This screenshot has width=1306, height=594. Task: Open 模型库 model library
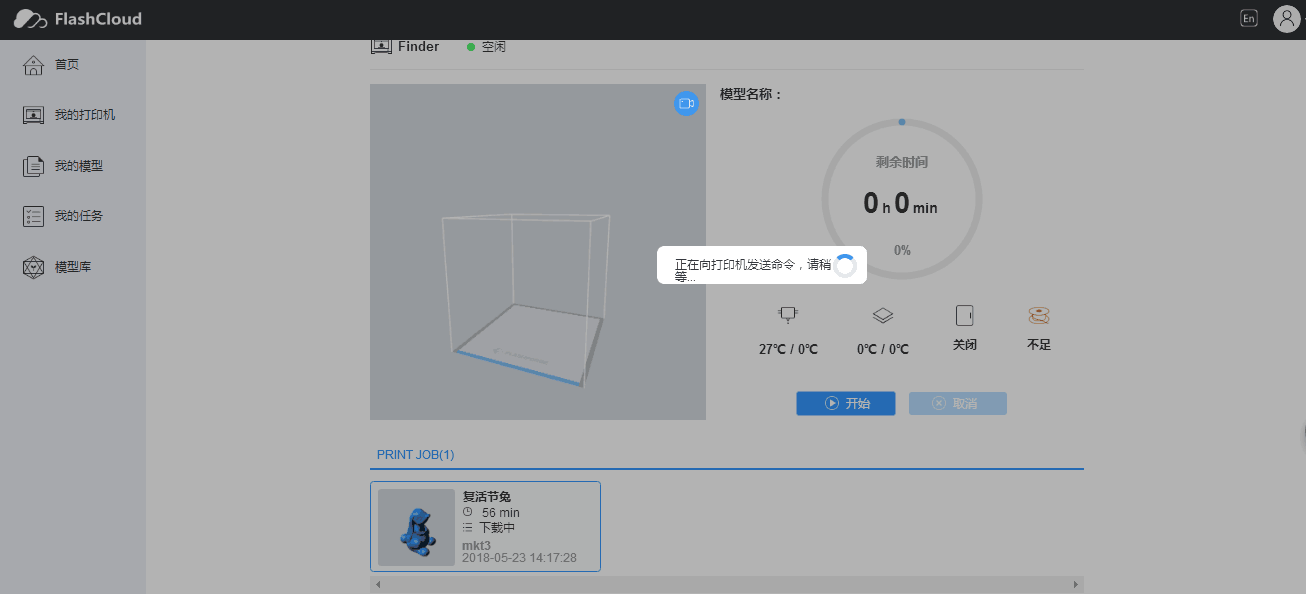[x=73, y=267]
